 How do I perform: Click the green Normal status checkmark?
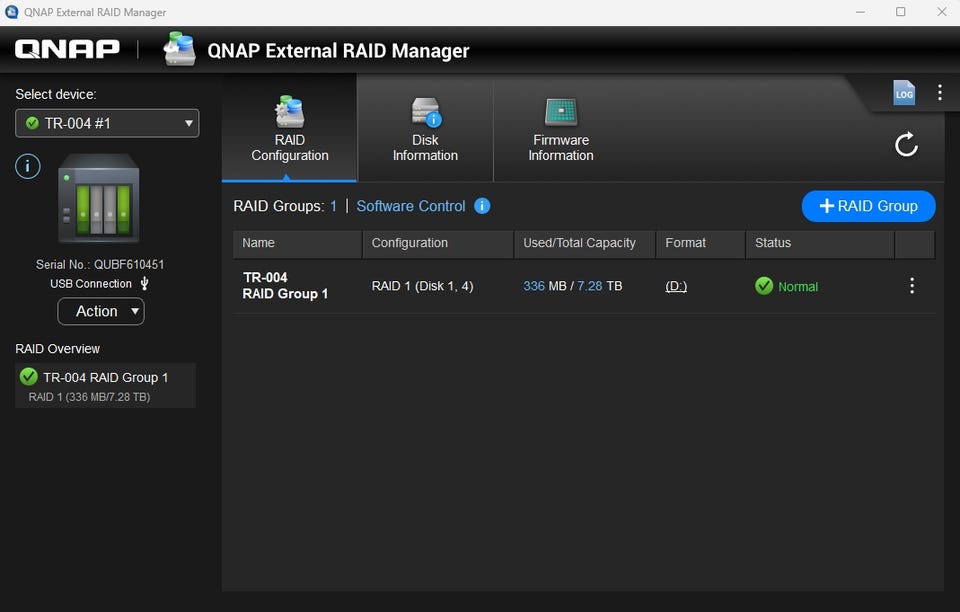pos(764,286)
